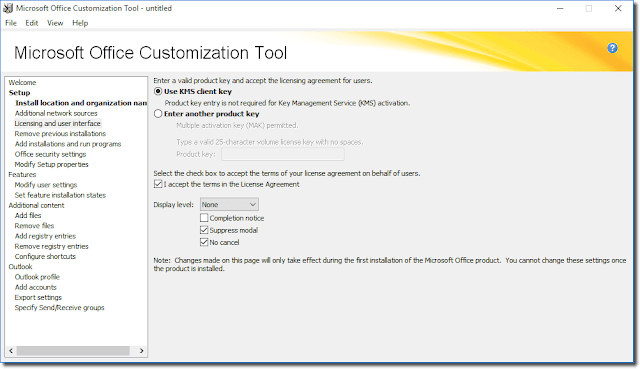Enable the Completion notice checkbox
Viewport: 640px width, 369px height.
point(204,218)
